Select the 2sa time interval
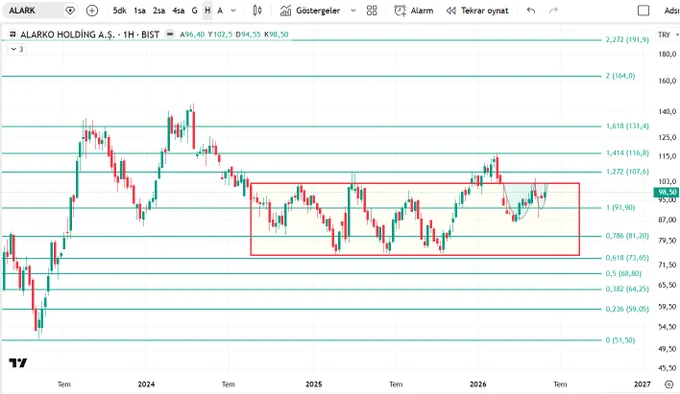Screen dimensions: 680x394 click(159, 10)
